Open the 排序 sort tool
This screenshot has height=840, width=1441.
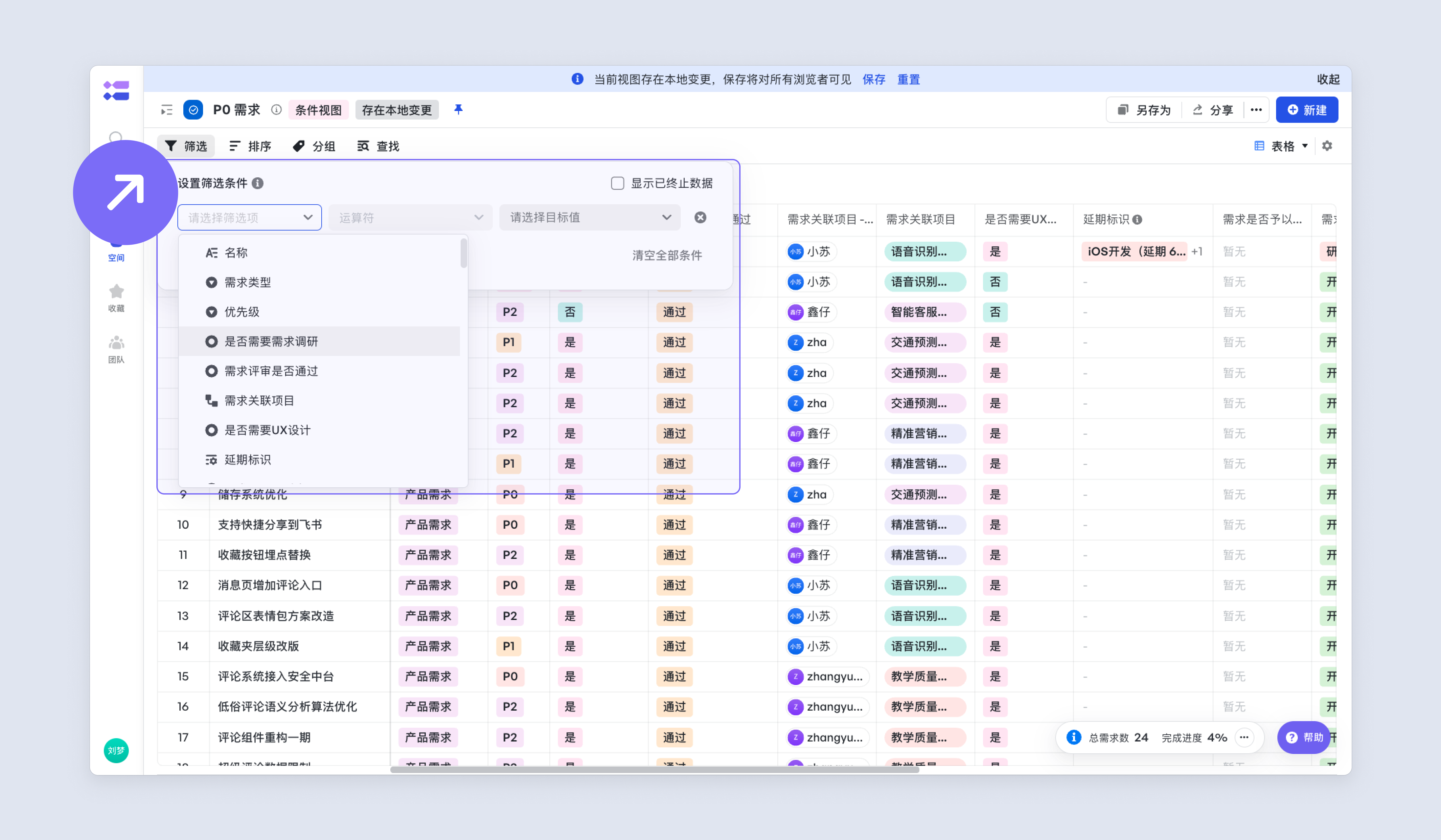pyautogui.click(x=250, y=146)
